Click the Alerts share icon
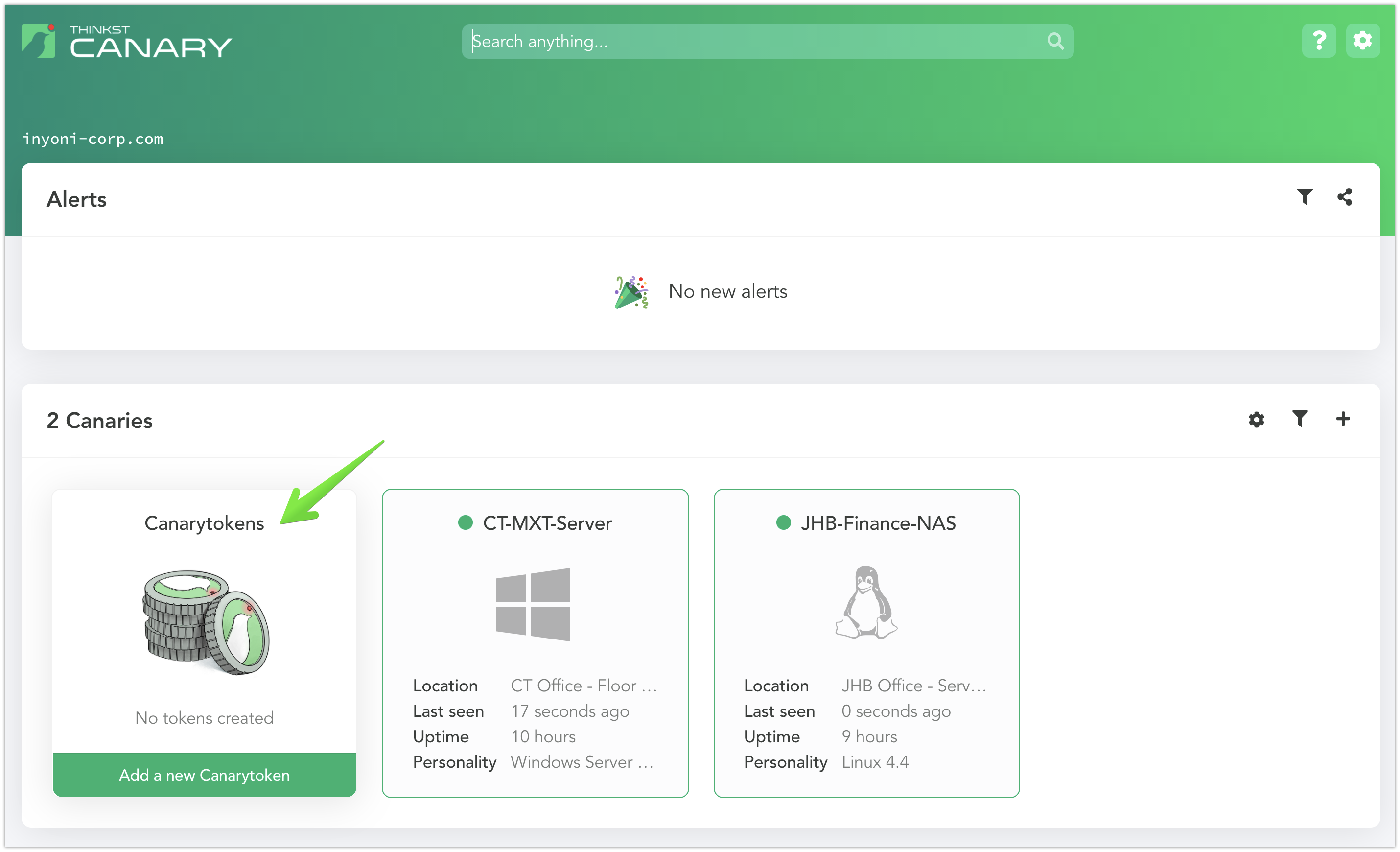The height and width of the screenshot is (852, 1400). tap(1344, 197)
